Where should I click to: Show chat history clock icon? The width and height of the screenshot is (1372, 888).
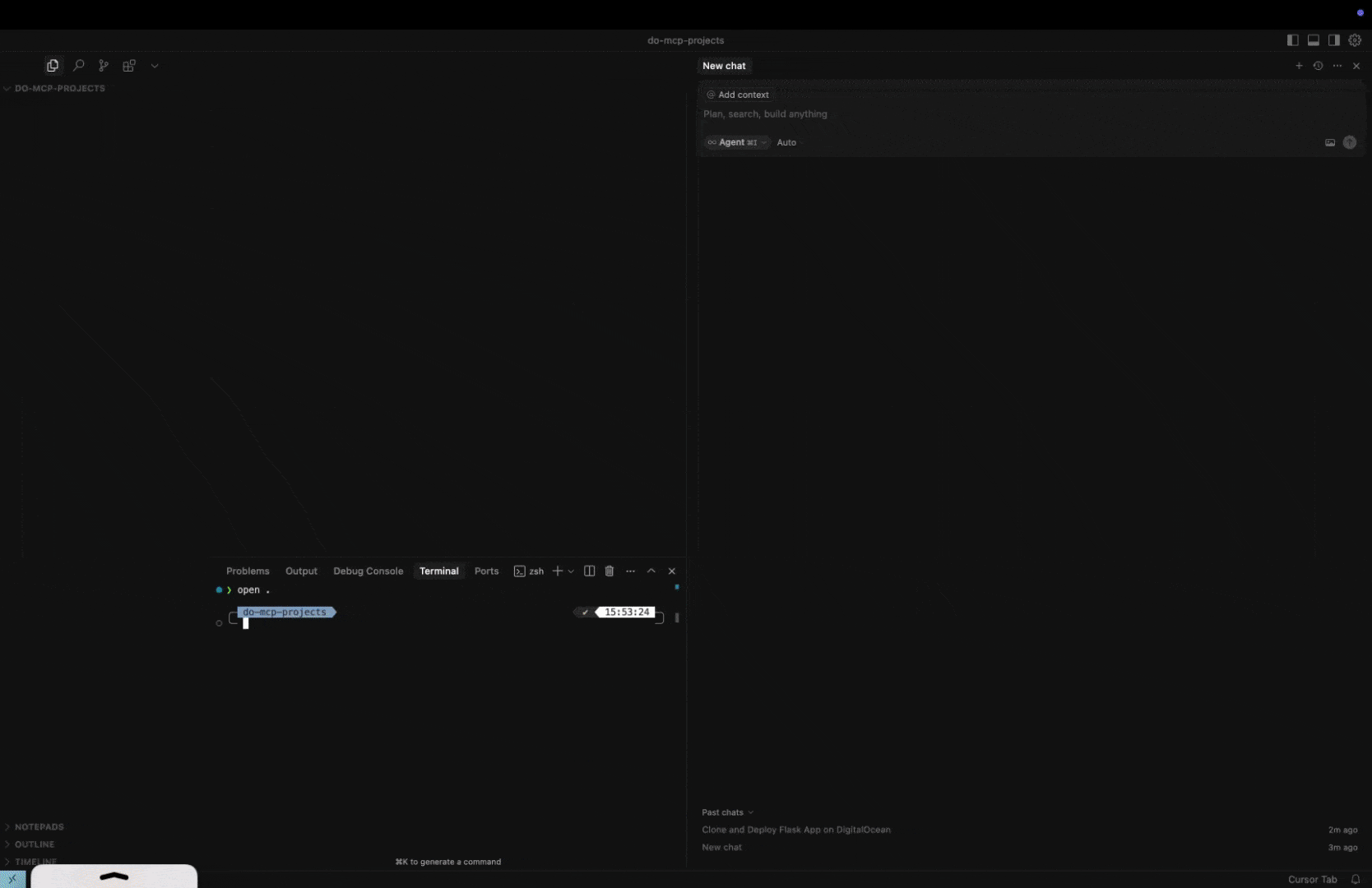click(x=1318, y=66)
